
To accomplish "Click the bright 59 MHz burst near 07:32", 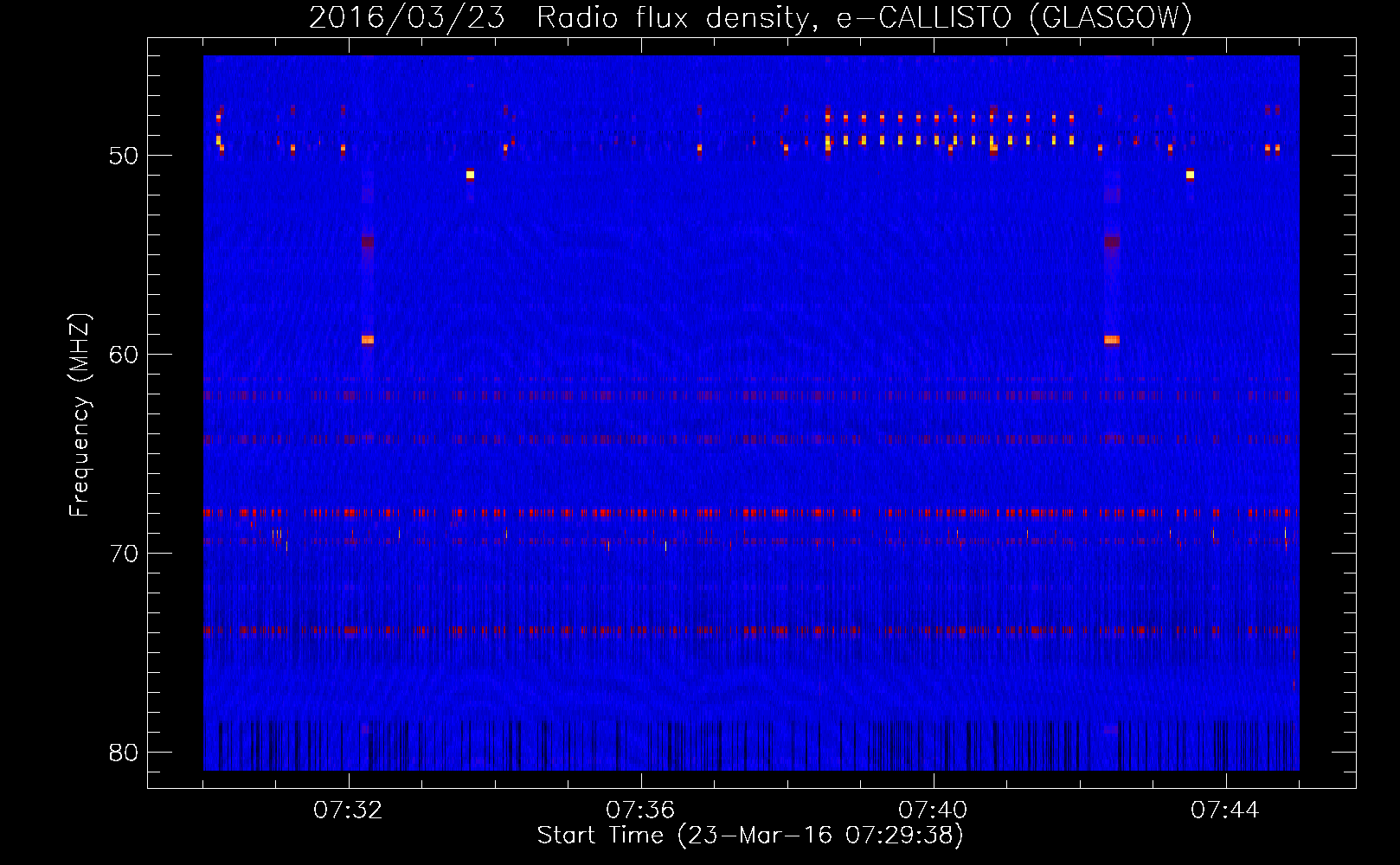I will click(368, 340).
